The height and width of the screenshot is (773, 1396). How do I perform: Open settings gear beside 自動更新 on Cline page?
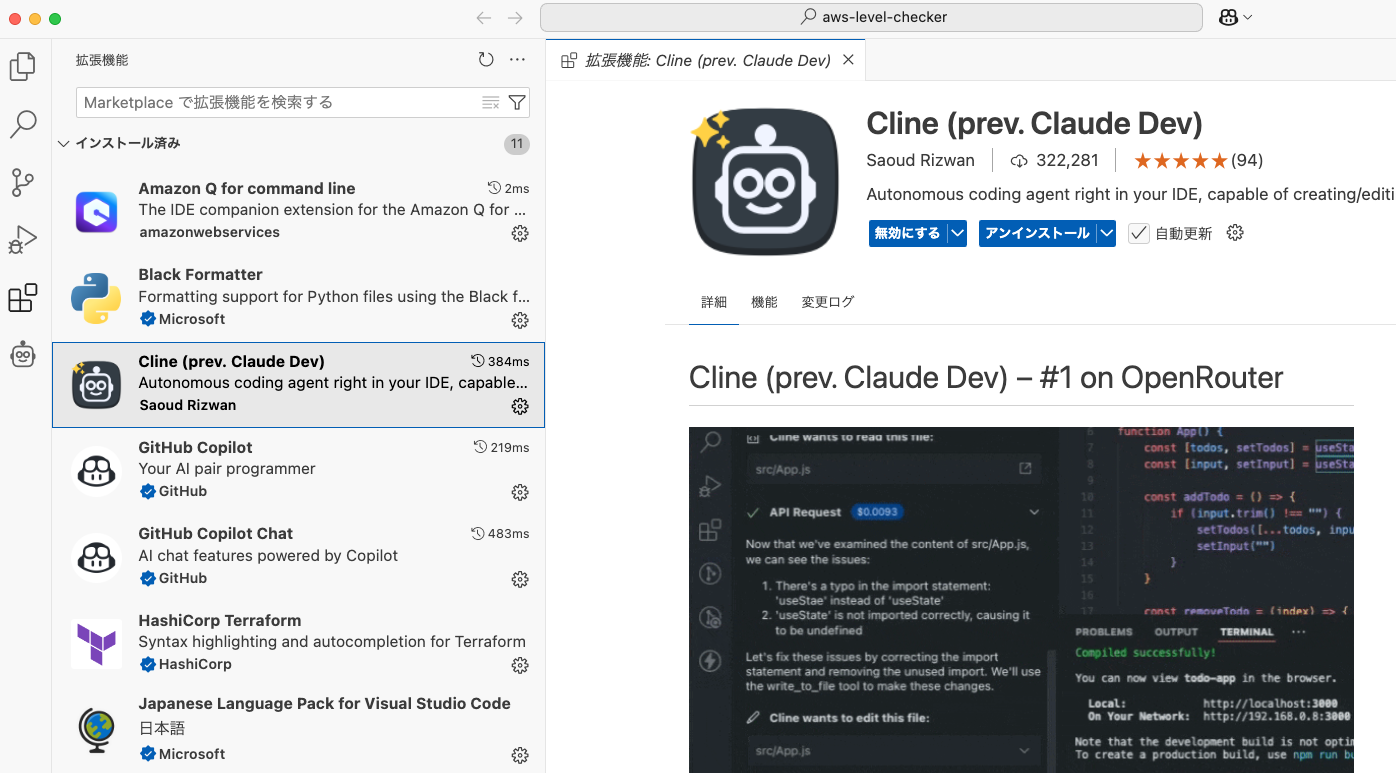coord(1235,233)
